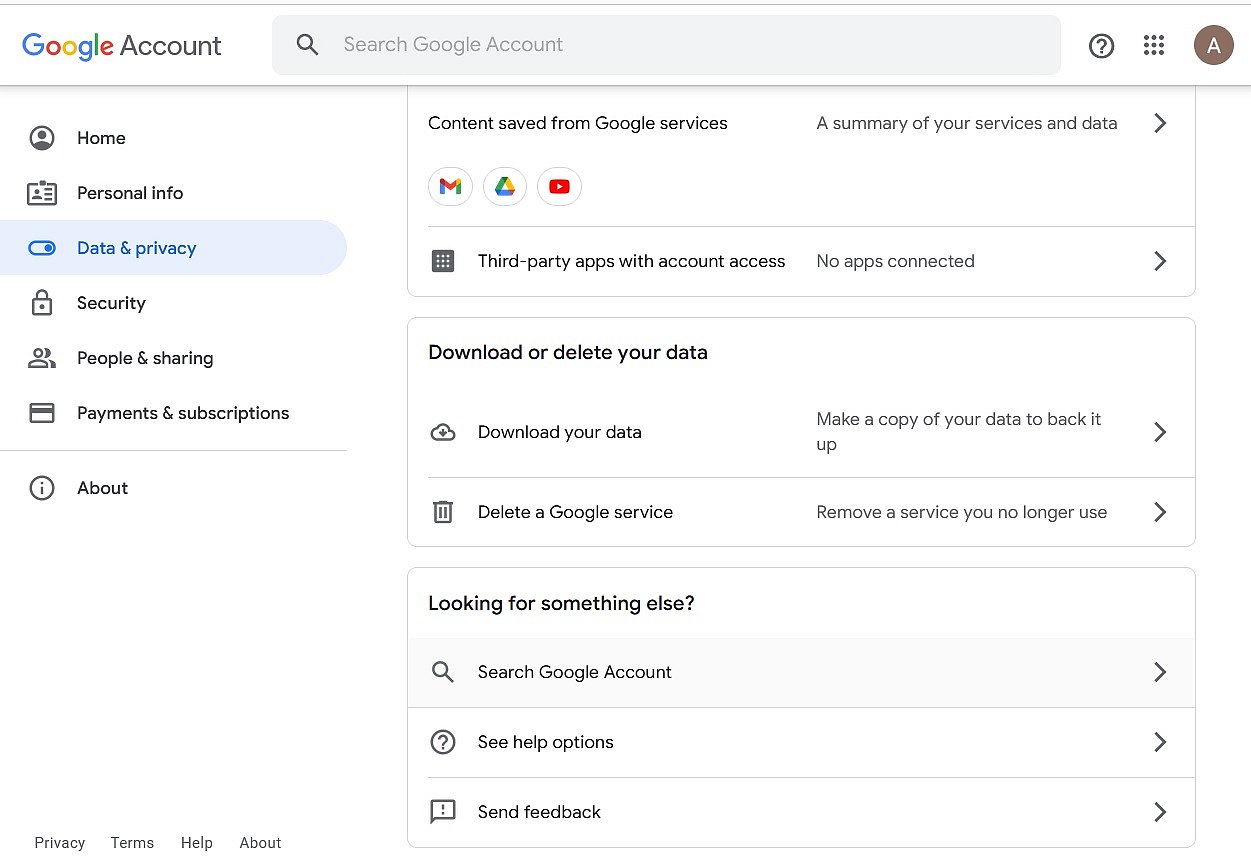Click the Gmail service icon
This screenshot has width=1251, height=863.
coord(451,186)
